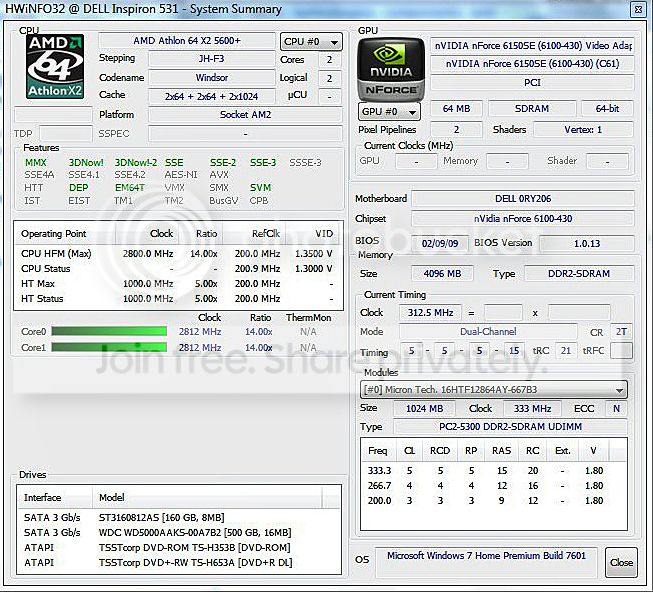Expand the Micron Tech. memory module dropdown

493,390
